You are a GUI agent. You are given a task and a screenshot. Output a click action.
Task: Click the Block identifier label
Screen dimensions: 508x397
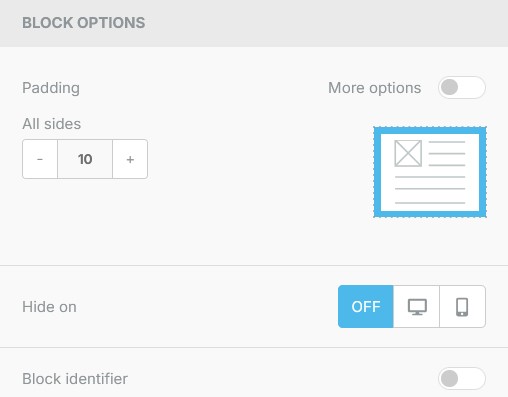(75, 379)
